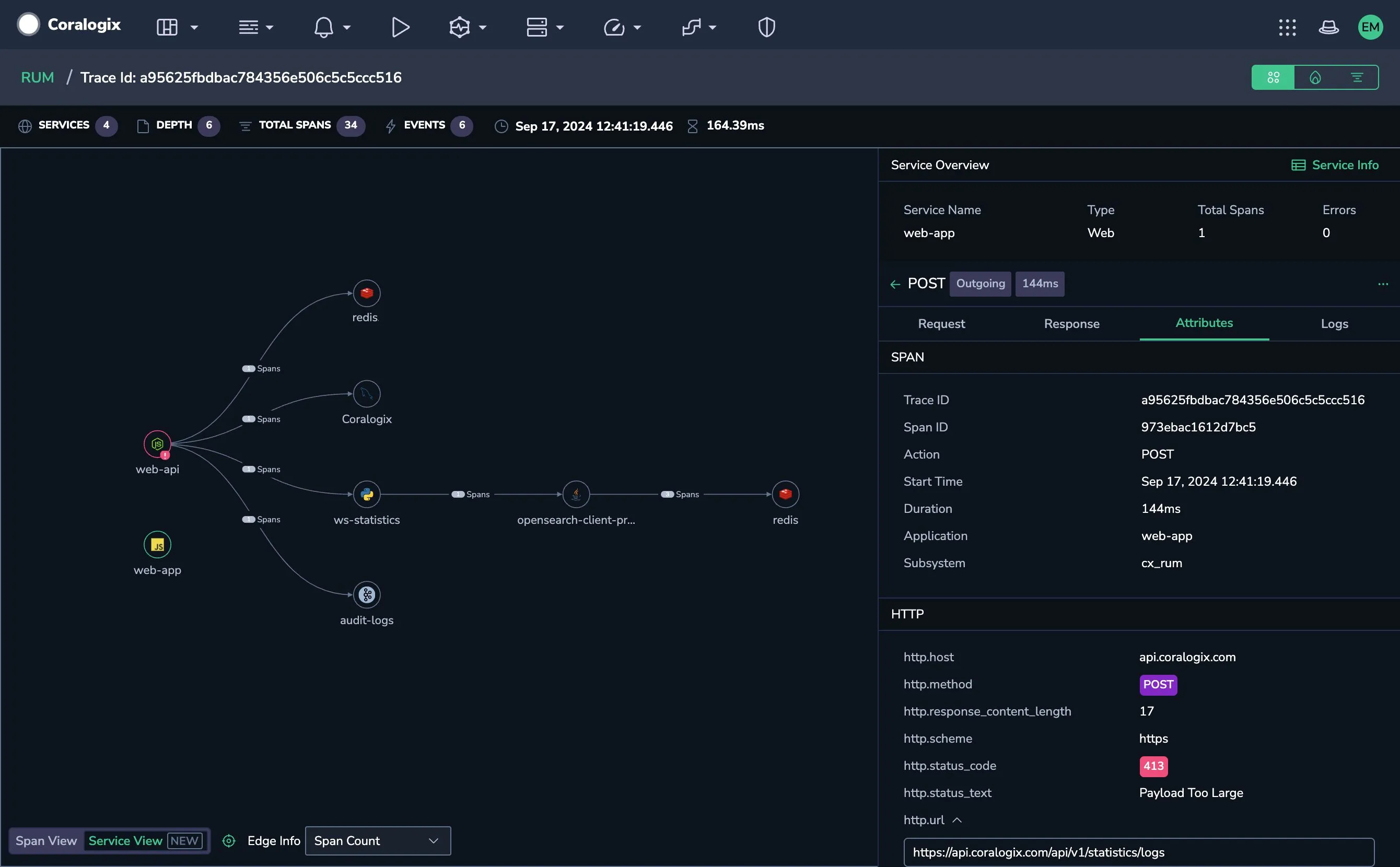Viewport: 1400px width, 867px height.
Task: Click Spans edge between opensearch and redis
Action: [x=680, y=494]
